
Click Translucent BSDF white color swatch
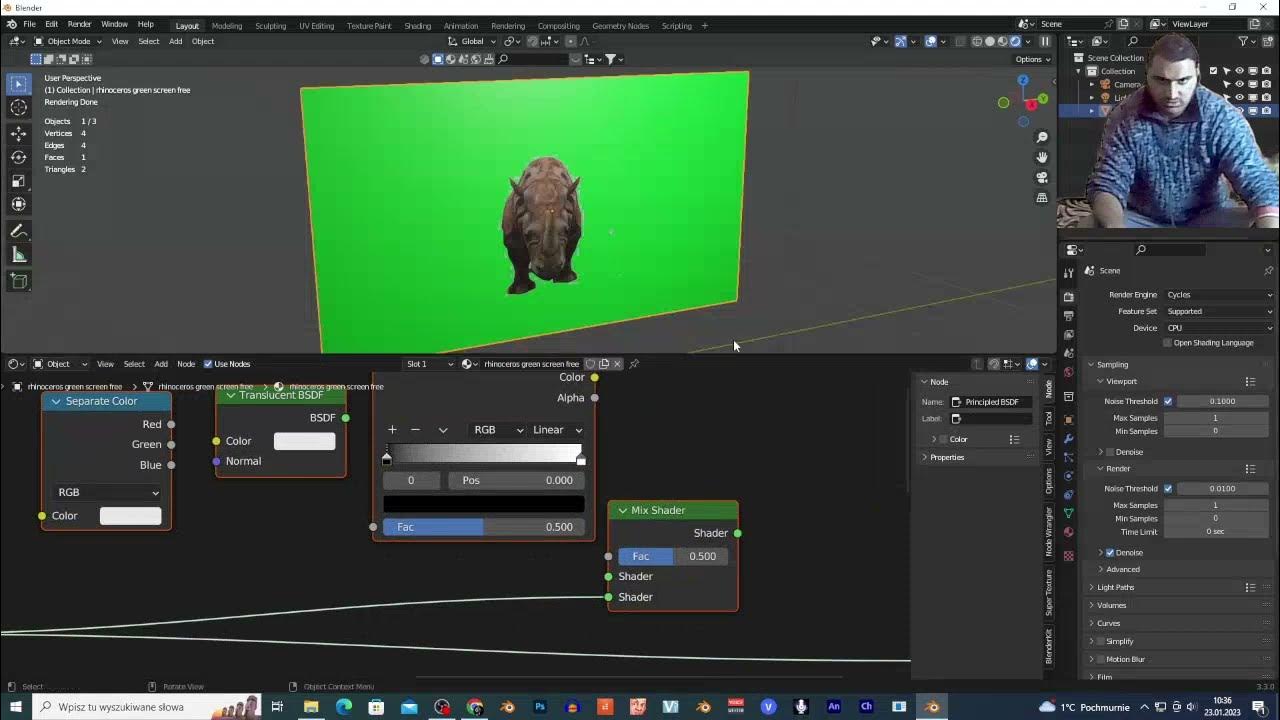click(305, 441)
